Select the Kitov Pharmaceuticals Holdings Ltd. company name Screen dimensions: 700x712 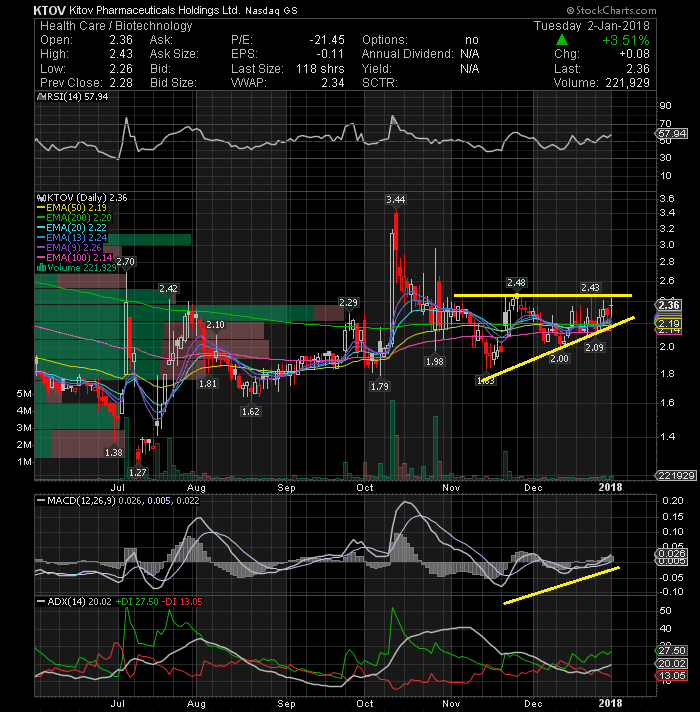154,10
